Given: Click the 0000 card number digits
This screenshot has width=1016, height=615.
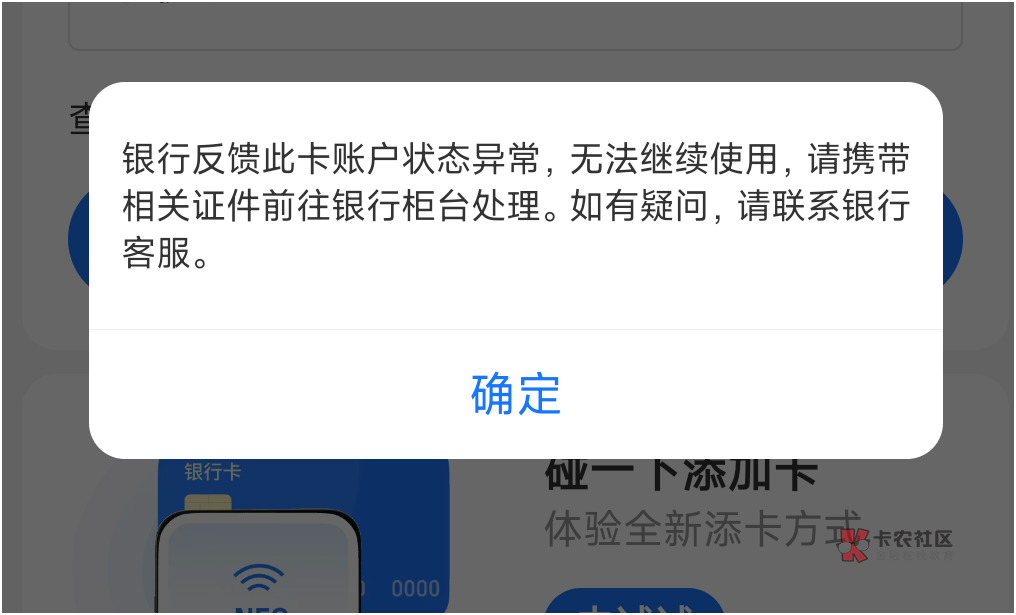Looking at the screenshot, I should (415, 588).
